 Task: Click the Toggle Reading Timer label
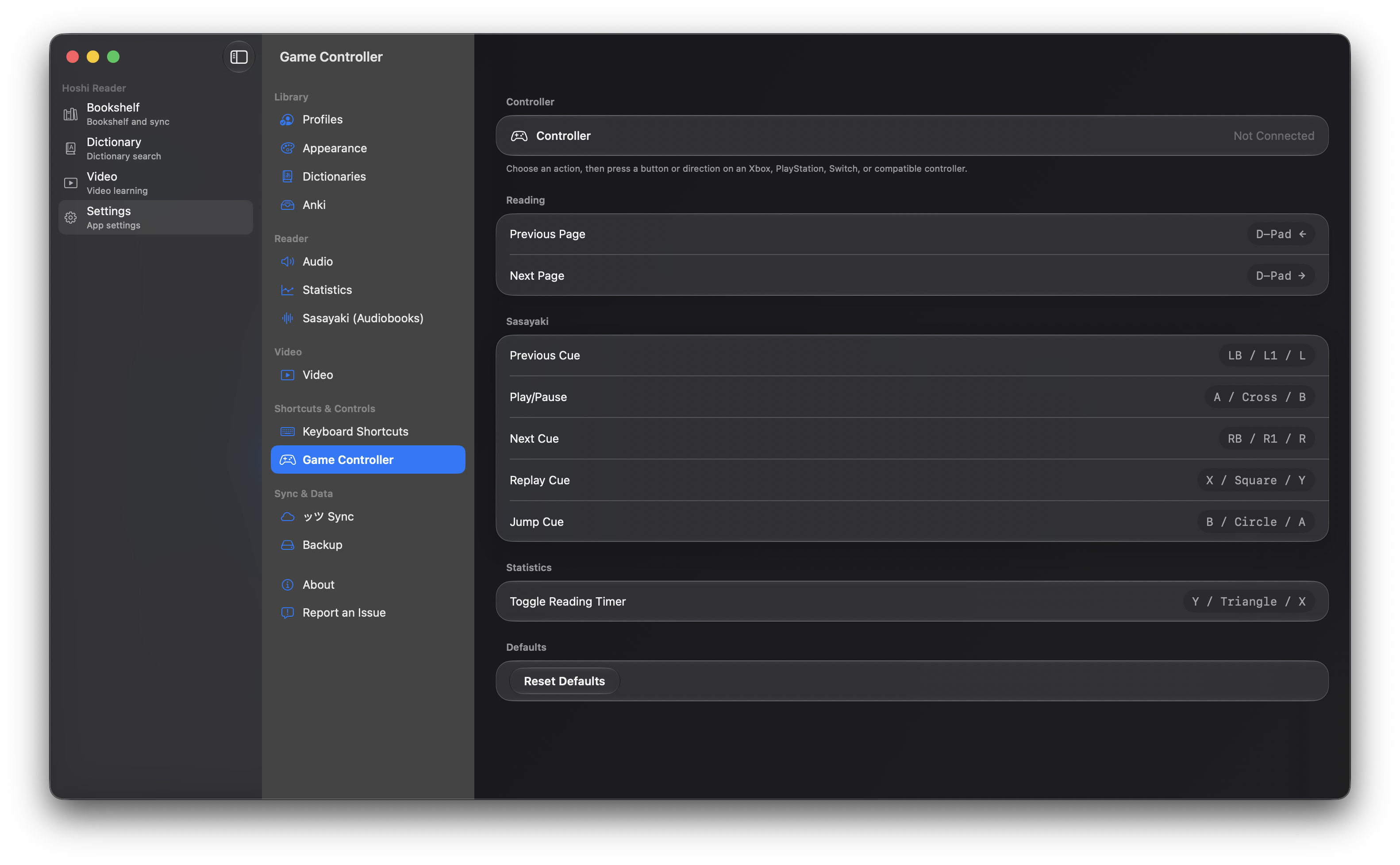click(568, 602)
